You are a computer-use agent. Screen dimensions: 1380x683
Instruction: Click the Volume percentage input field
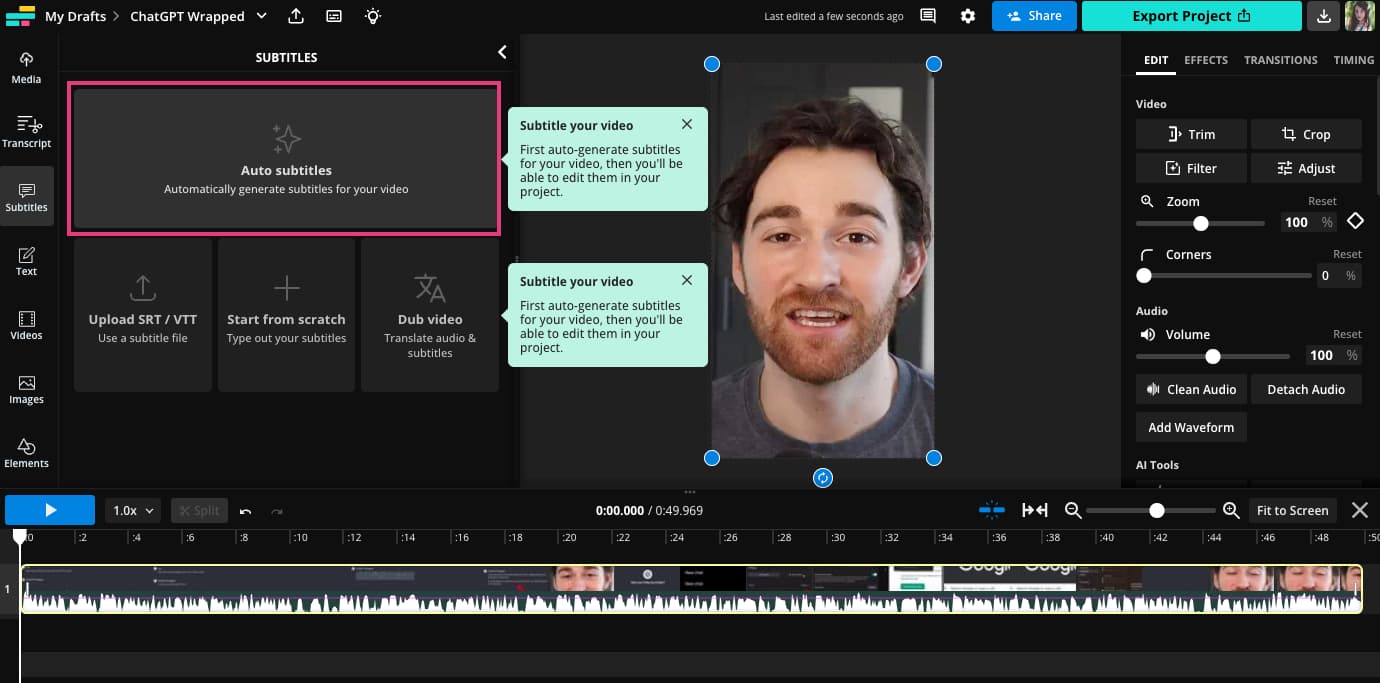[1334, 355]
